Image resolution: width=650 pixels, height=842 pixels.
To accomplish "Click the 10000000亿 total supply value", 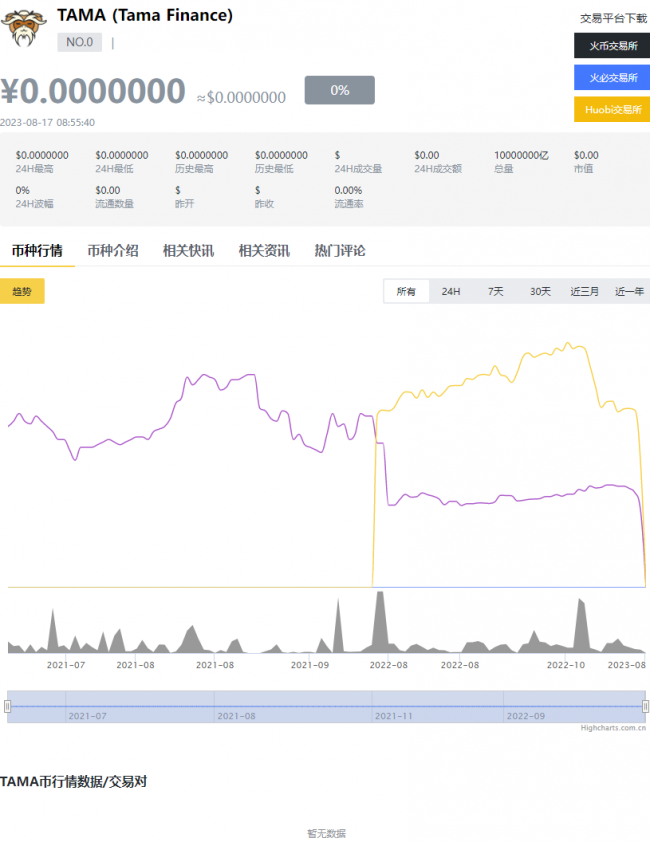I will (x=521, y=155).
